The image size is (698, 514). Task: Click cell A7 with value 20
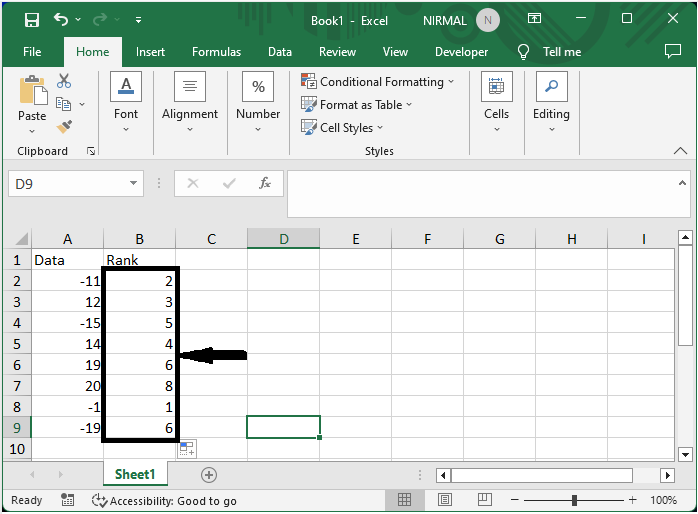coord(67,386)
